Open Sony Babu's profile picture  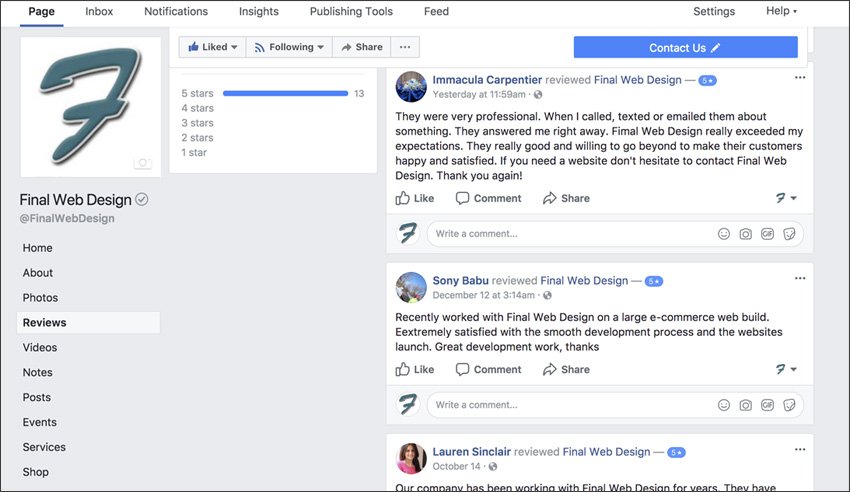411,287
